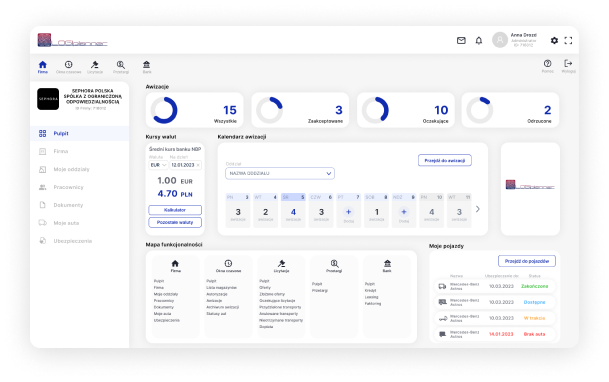Click Przejdź do awizacji button
The height and width of the screenshot is (382, 609).
445,160
